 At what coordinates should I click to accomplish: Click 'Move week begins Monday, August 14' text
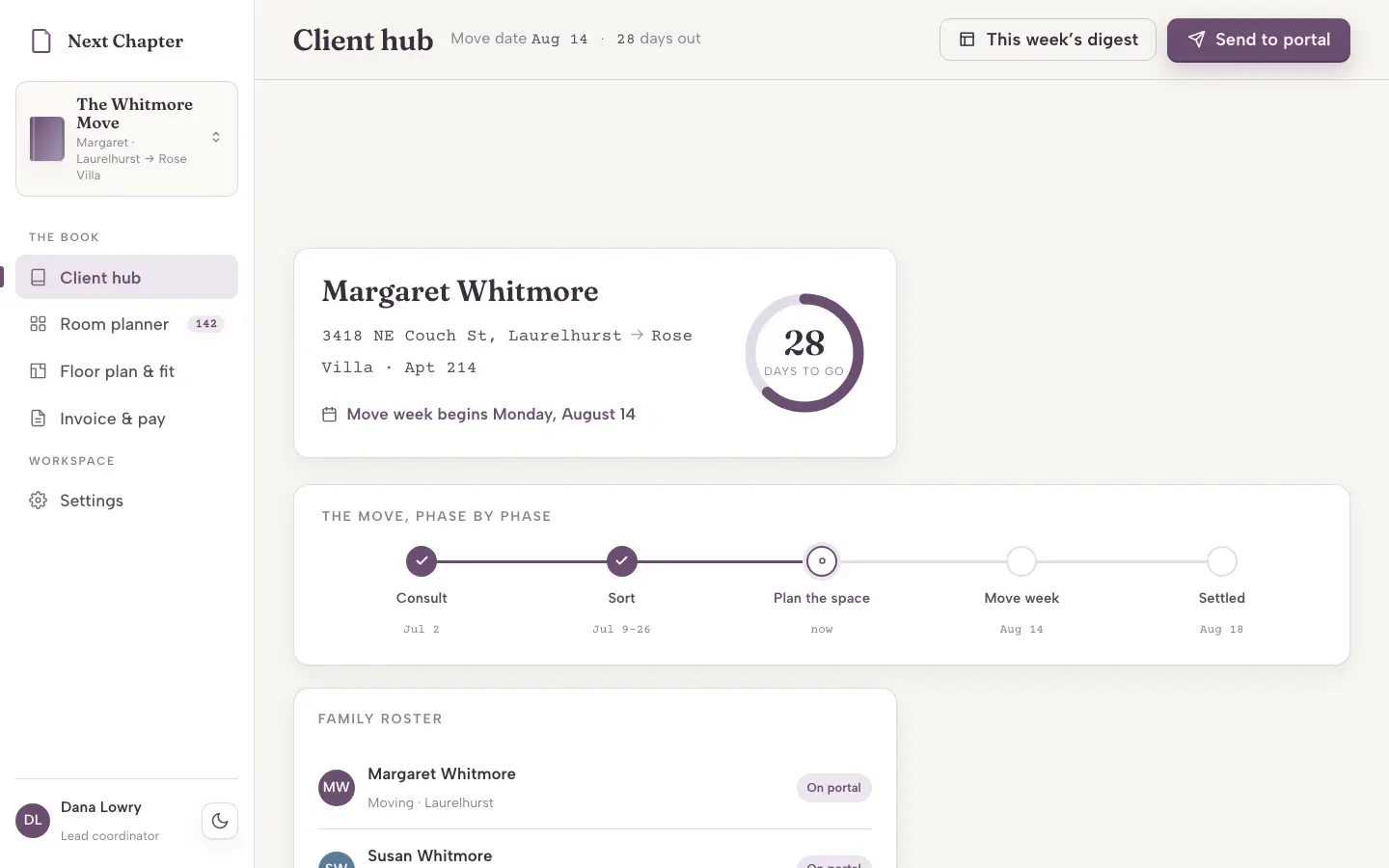point(491,415)
